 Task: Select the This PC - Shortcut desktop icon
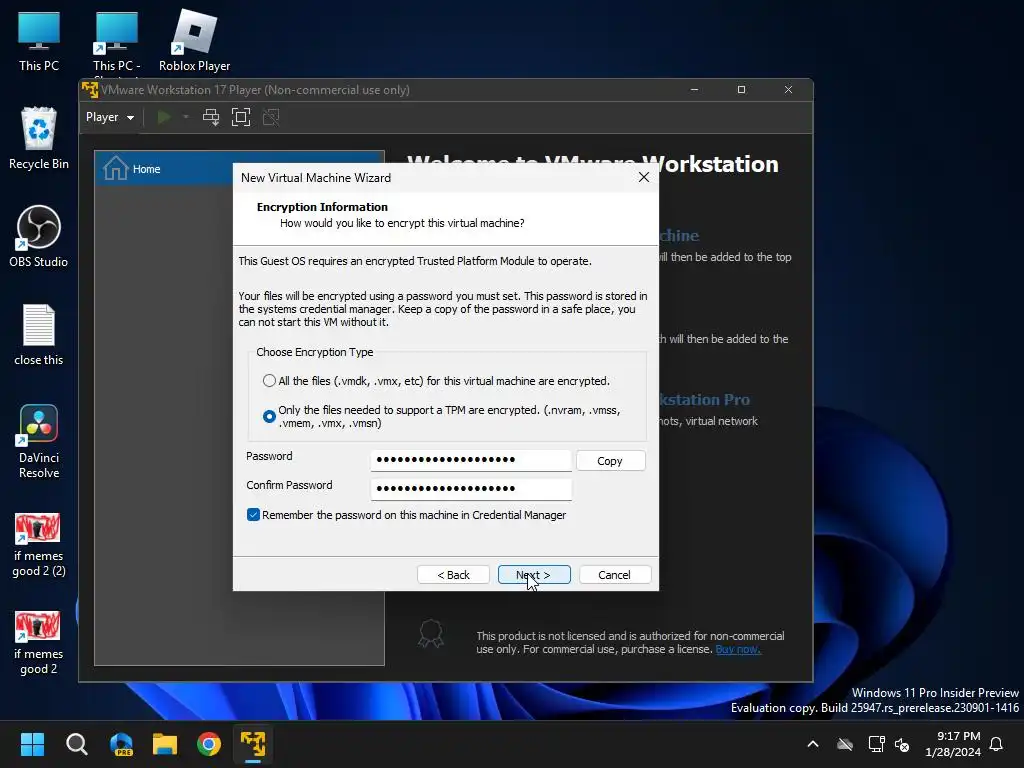[116, 43]
